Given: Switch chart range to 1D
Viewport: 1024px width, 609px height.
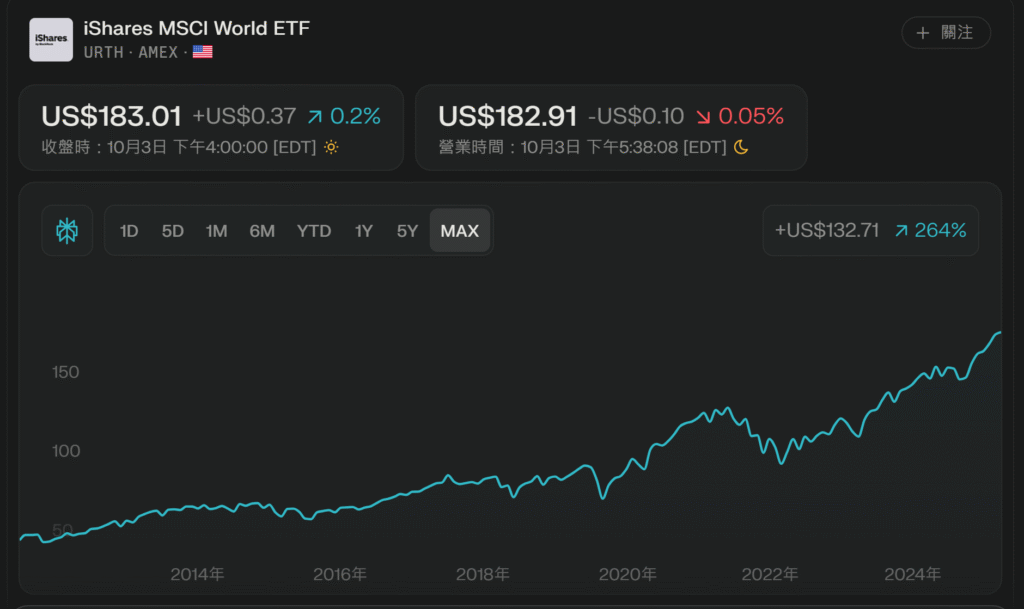Looking at the screenshot, I should (129, 231).
